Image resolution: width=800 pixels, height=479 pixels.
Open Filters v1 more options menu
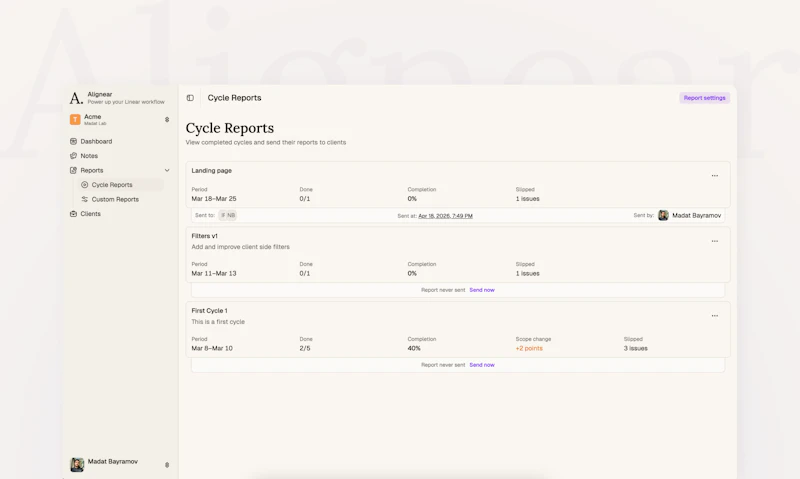715,241
